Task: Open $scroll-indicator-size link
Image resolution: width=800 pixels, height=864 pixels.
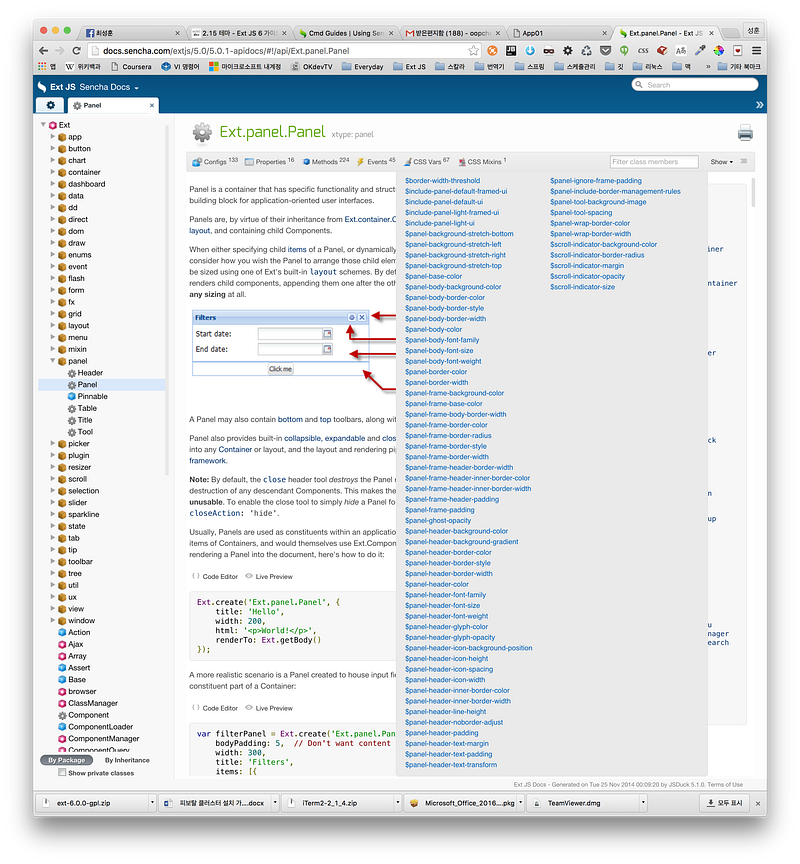Action: 582,287
